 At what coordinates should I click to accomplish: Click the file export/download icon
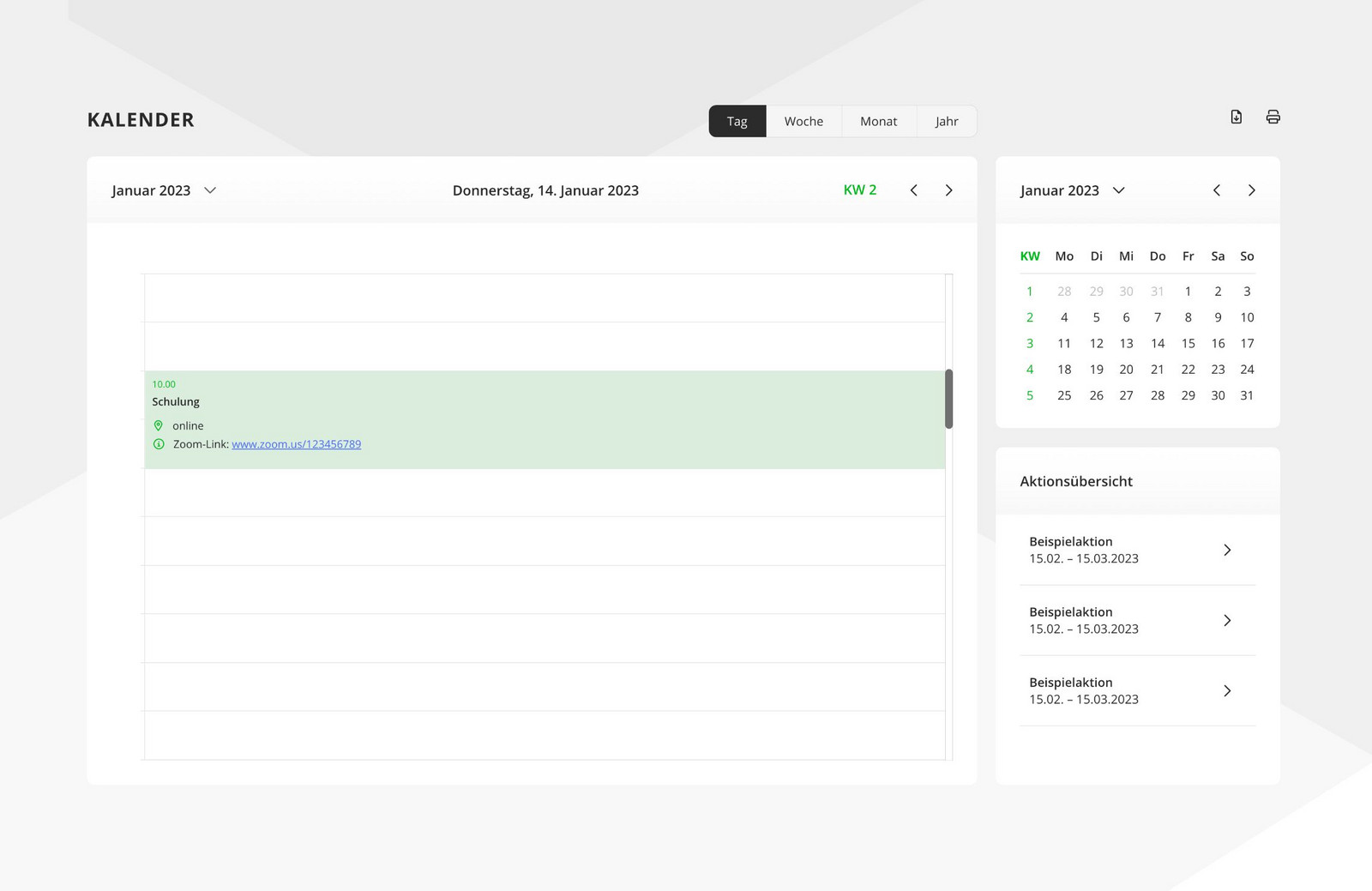[1235, 117]
